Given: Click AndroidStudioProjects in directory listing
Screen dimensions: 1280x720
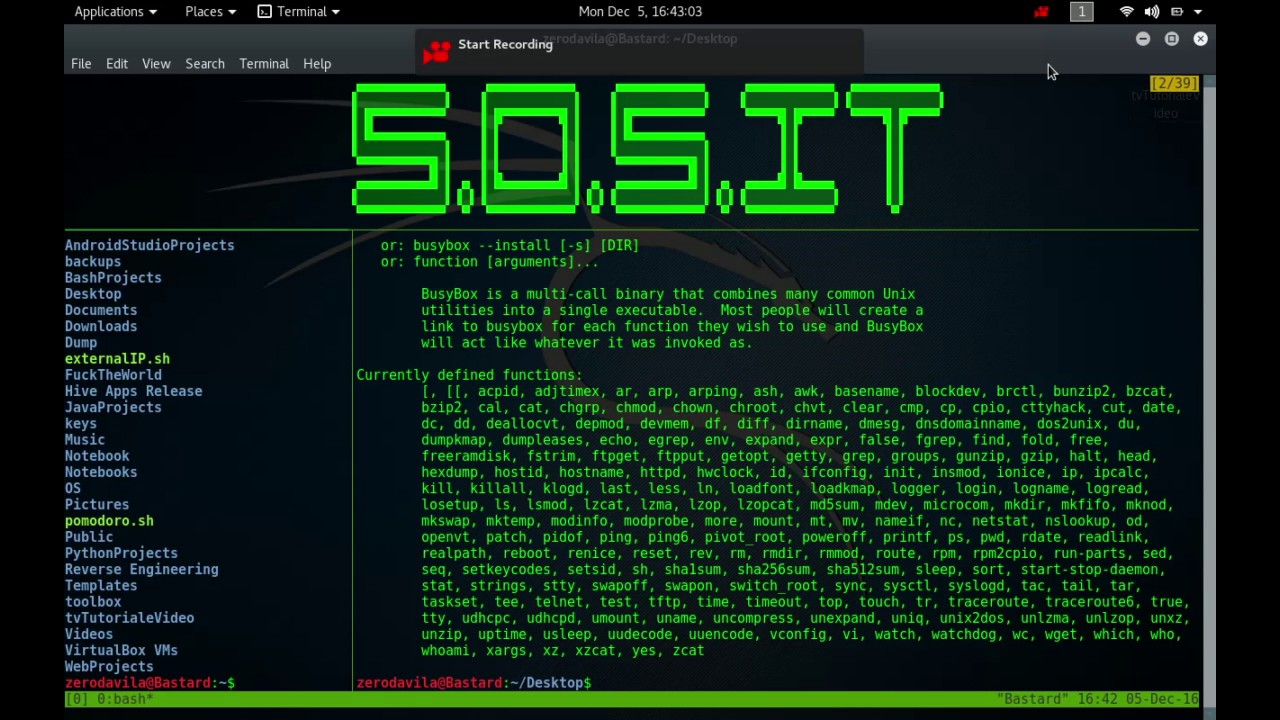Looking at the screenshot, I should pos(150,245).
